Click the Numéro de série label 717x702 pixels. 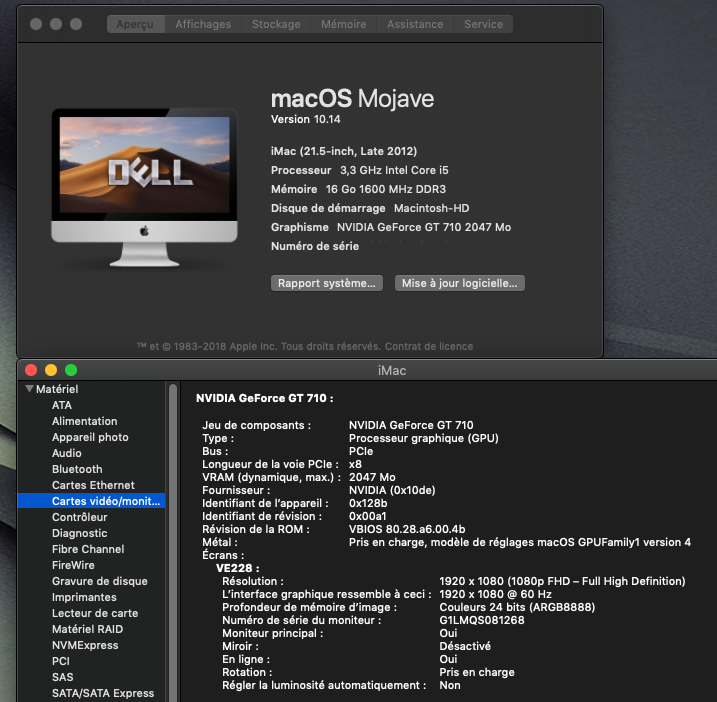(x=315, y=247)
